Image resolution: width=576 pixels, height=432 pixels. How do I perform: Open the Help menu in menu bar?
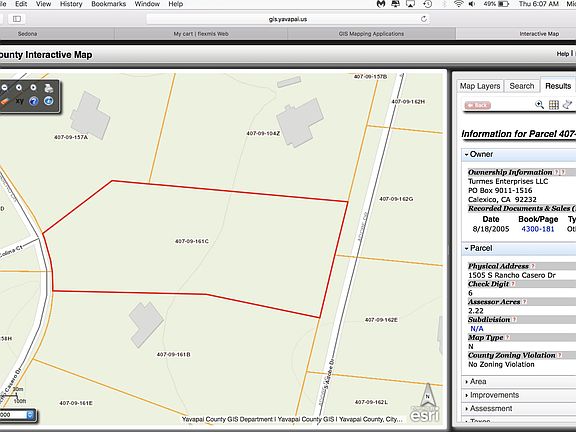[x=176, y=4]
